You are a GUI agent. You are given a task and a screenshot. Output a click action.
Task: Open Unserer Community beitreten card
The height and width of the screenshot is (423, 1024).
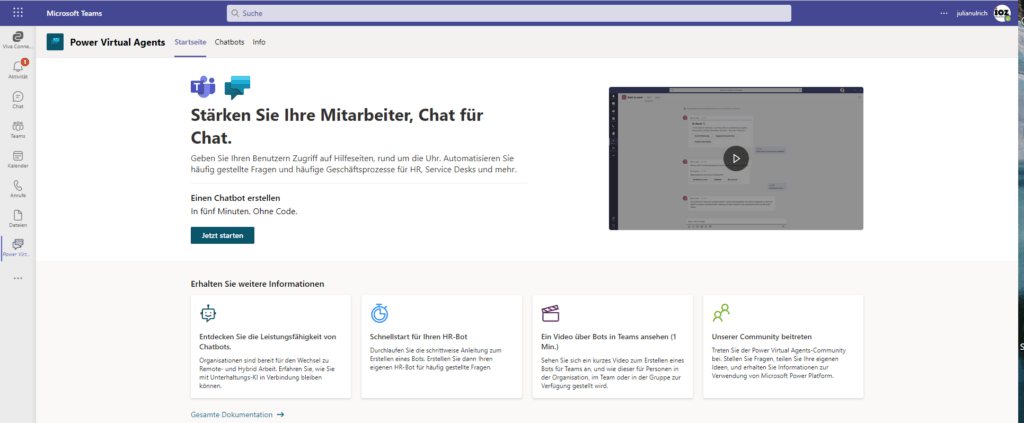[783, 346]
